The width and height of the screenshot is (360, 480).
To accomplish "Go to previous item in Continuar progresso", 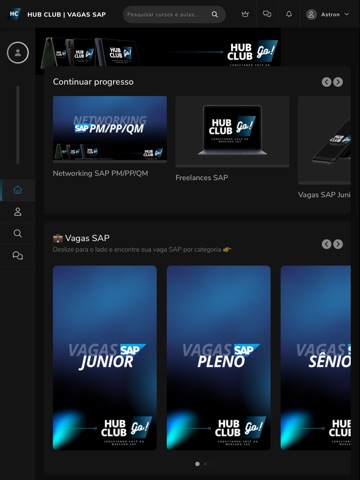I will (x=327, y=82).
